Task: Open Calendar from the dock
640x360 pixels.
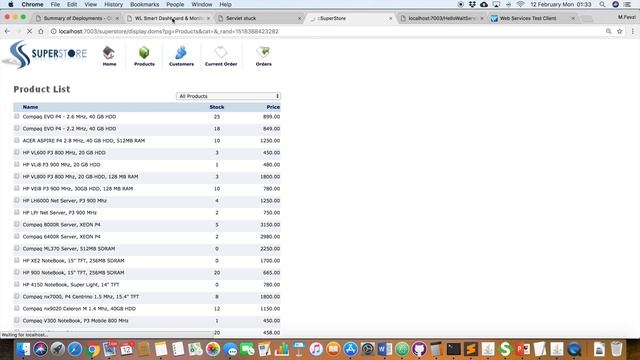Action: [x=127, y=349]
